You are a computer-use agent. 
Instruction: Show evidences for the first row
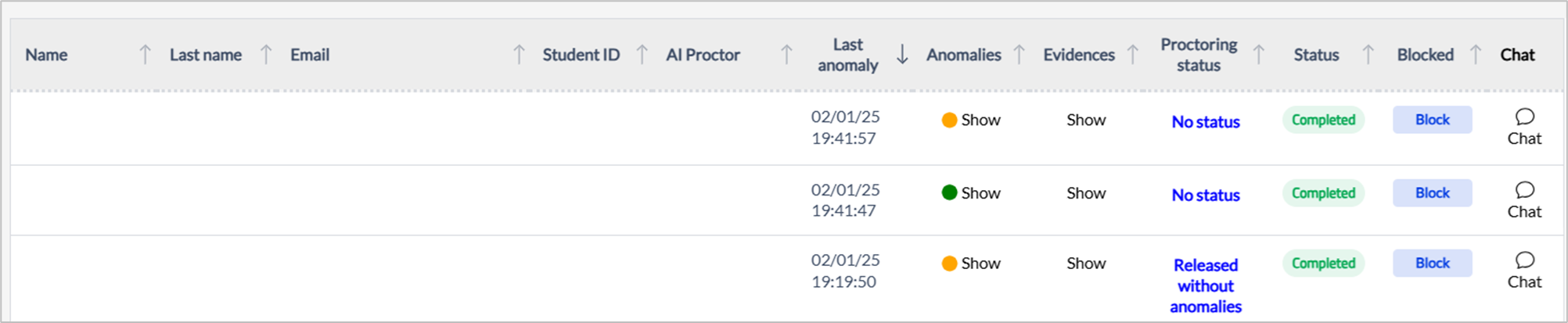point(1086,120)
